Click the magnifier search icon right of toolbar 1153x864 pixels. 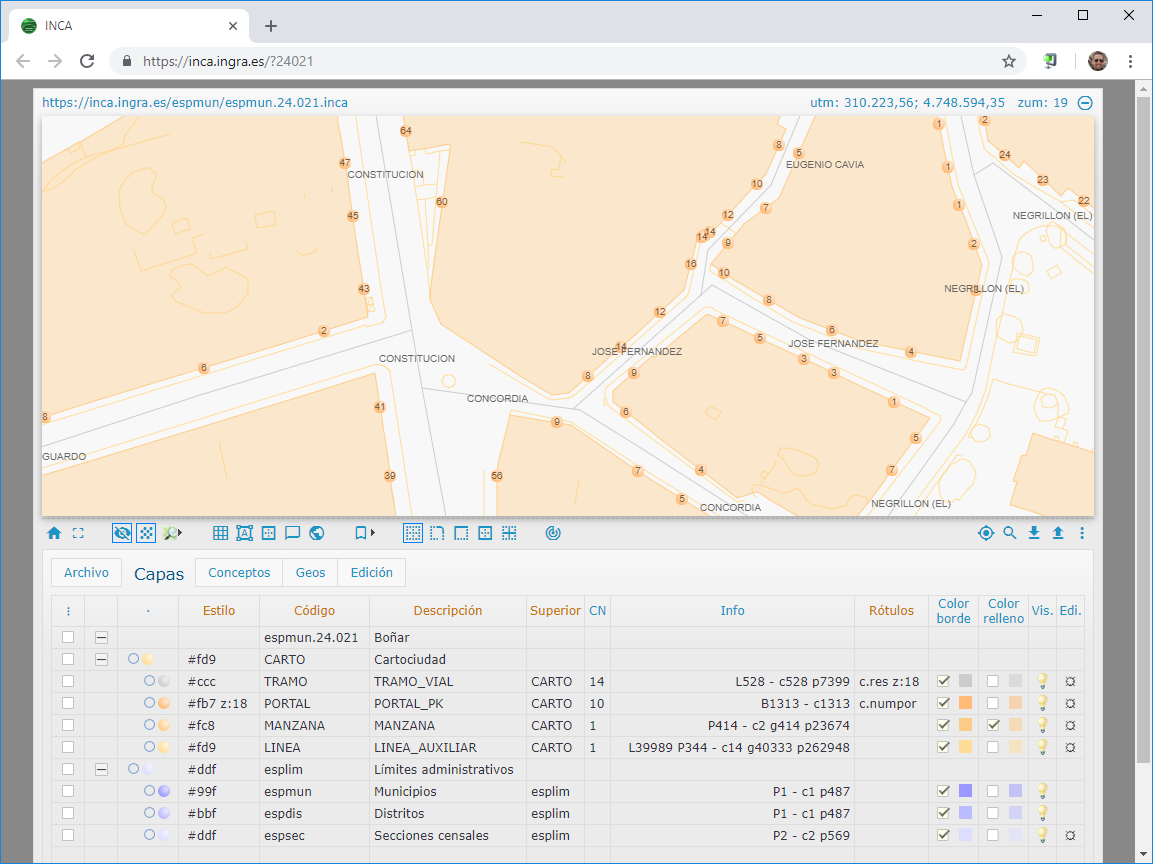[x=1010, y=533]
